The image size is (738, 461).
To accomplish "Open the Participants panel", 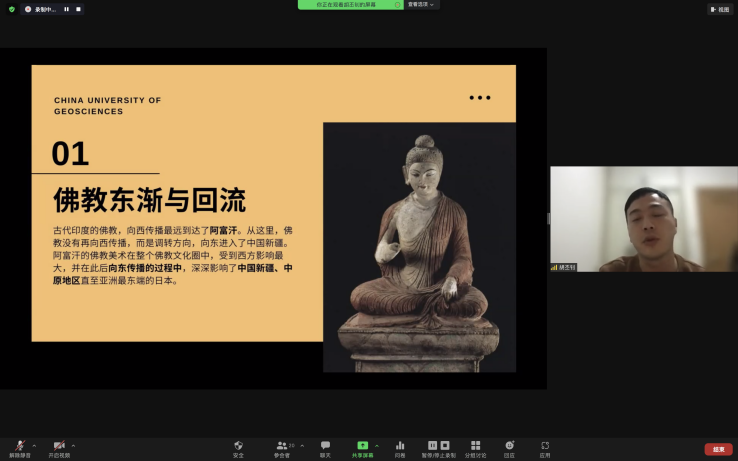I will point(282,445).
